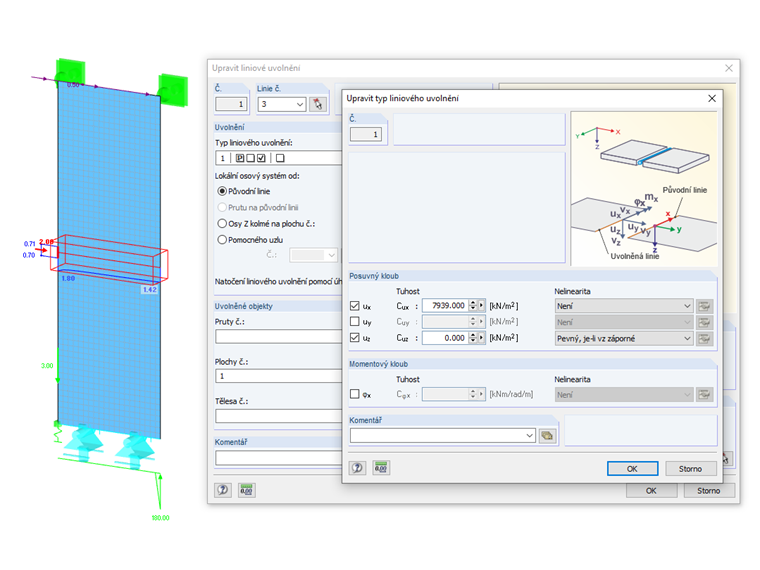Open units and decimals in release type dialog

(x=381, y=468)
